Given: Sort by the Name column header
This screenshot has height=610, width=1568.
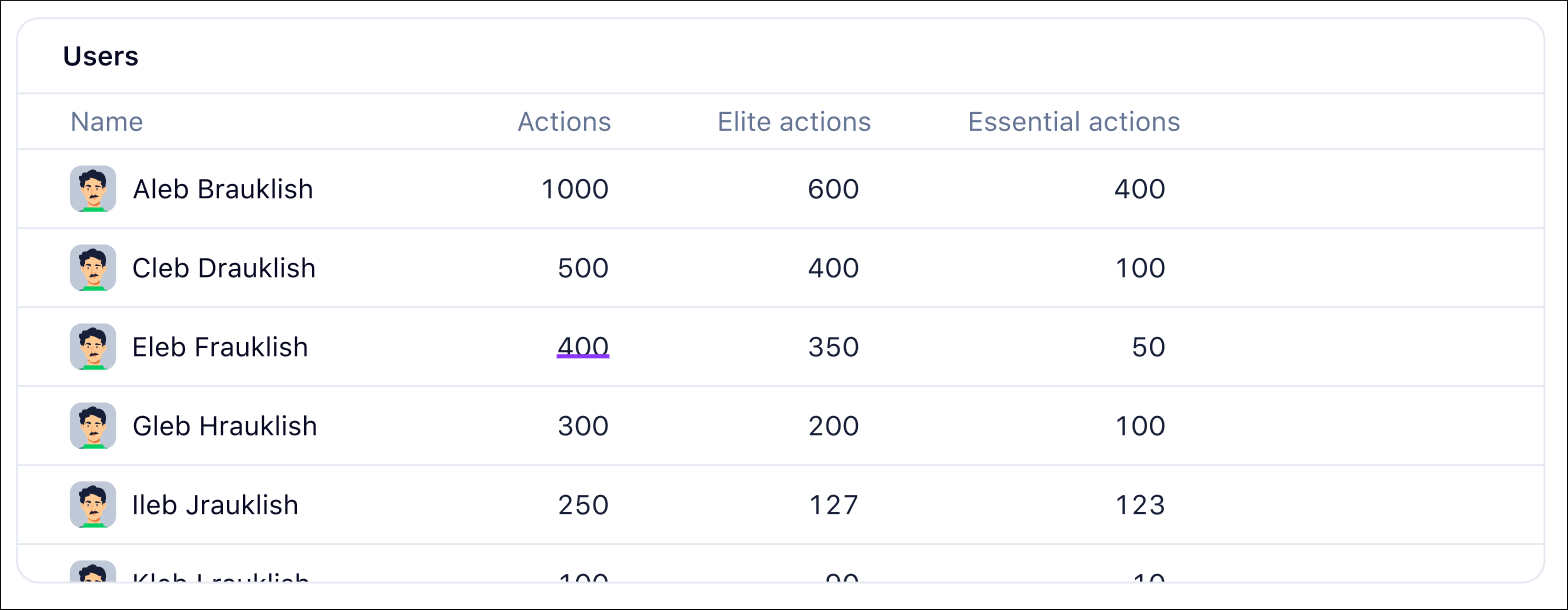Looking at the screenshot, I should click(x=107, y=122).
